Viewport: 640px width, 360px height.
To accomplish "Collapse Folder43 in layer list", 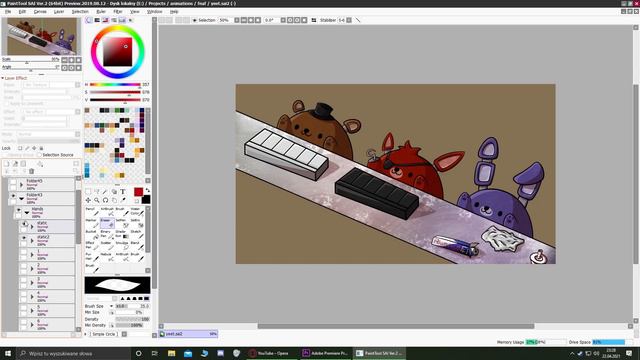I will tap(22, 198).
